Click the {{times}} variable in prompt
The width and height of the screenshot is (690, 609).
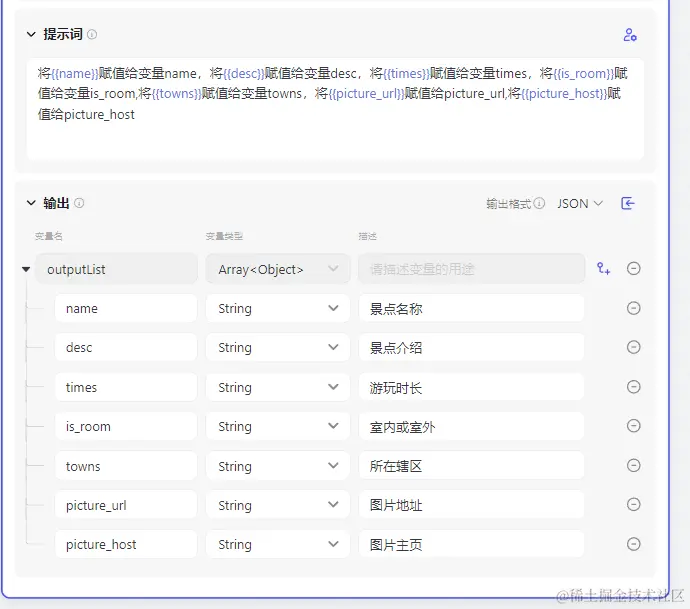point(406,73)
